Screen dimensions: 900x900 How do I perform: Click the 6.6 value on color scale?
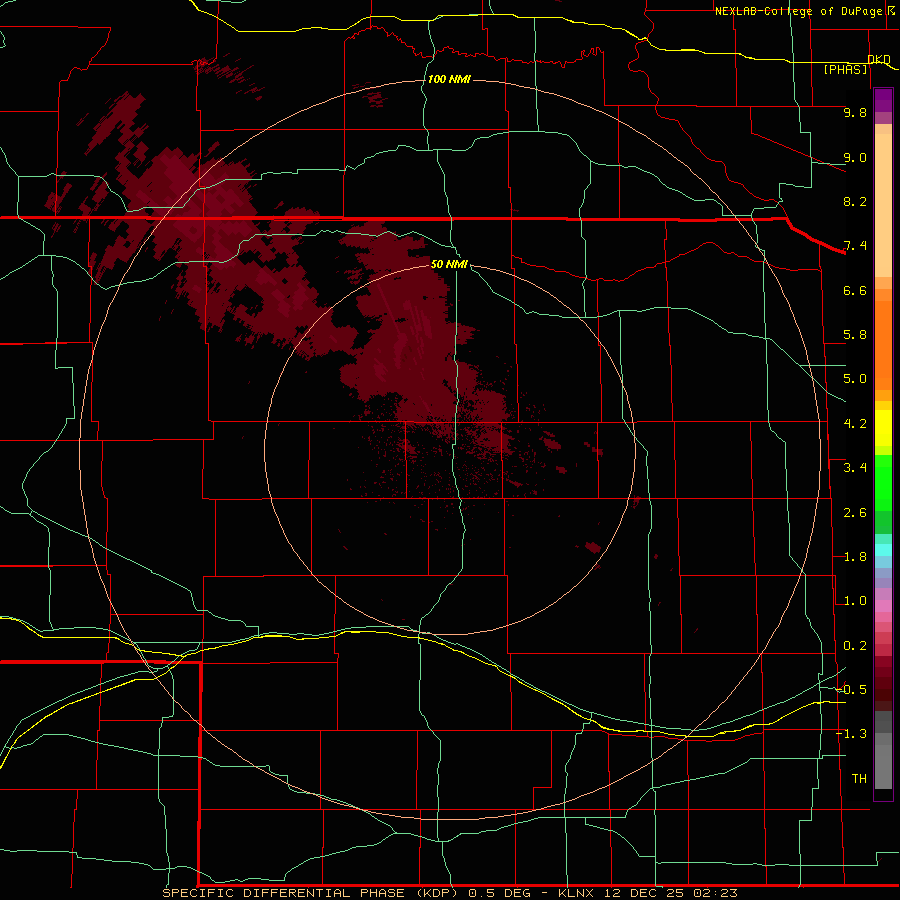pos(855,290)
